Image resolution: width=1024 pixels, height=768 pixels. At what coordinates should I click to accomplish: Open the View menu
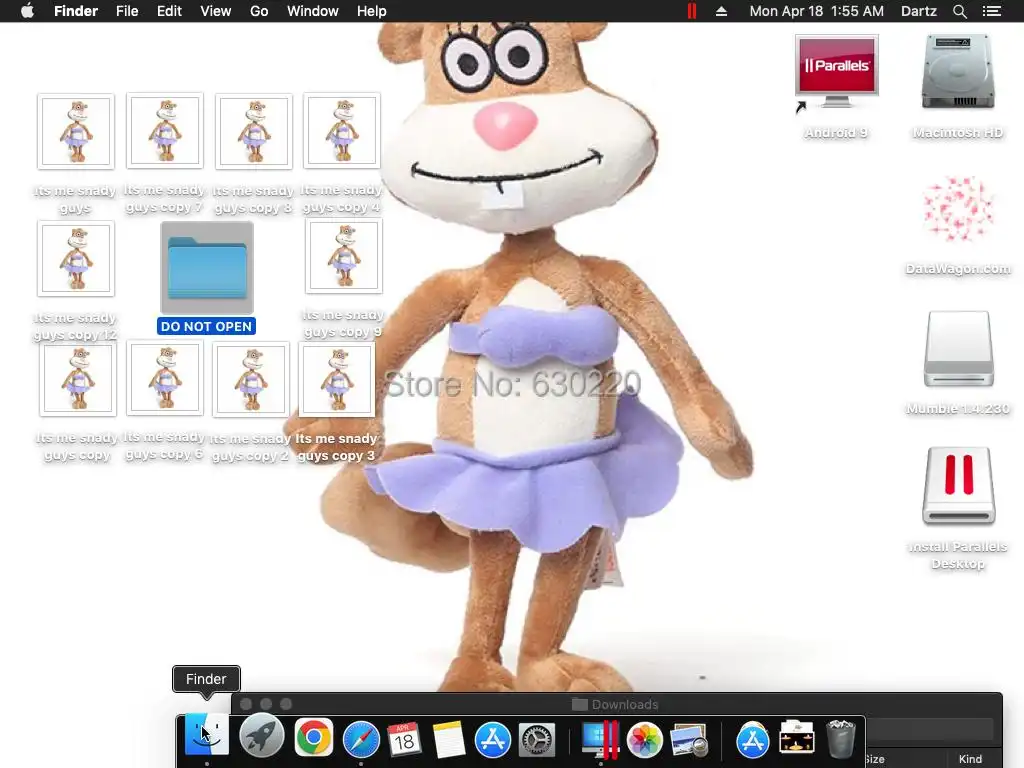(216, 11)
